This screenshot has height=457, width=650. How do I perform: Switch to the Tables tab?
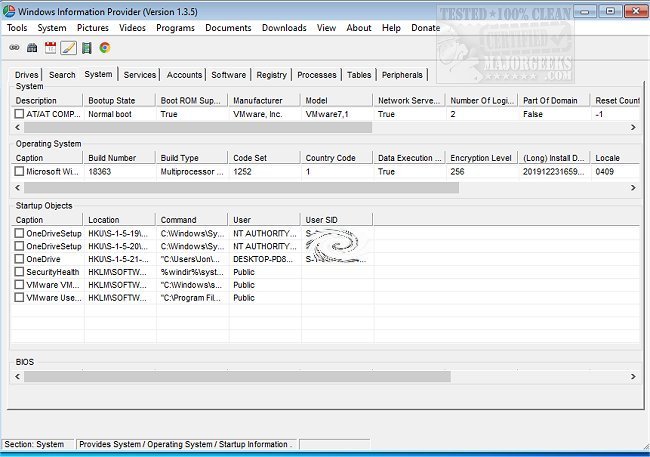(359, 75)
